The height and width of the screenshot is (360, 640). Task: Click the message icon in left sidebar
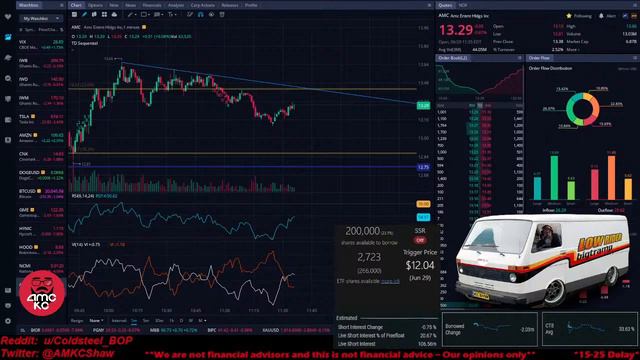8,99
